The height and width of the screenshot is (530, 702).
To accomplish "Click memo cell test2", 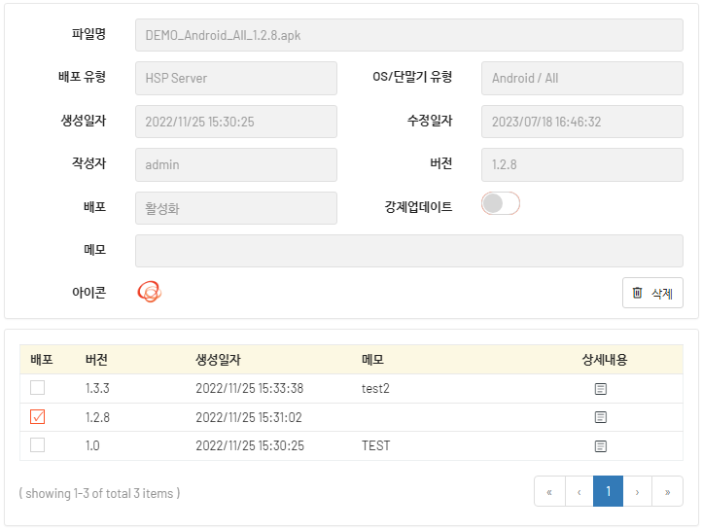I will pyautogui.click(x=375, y=388).
